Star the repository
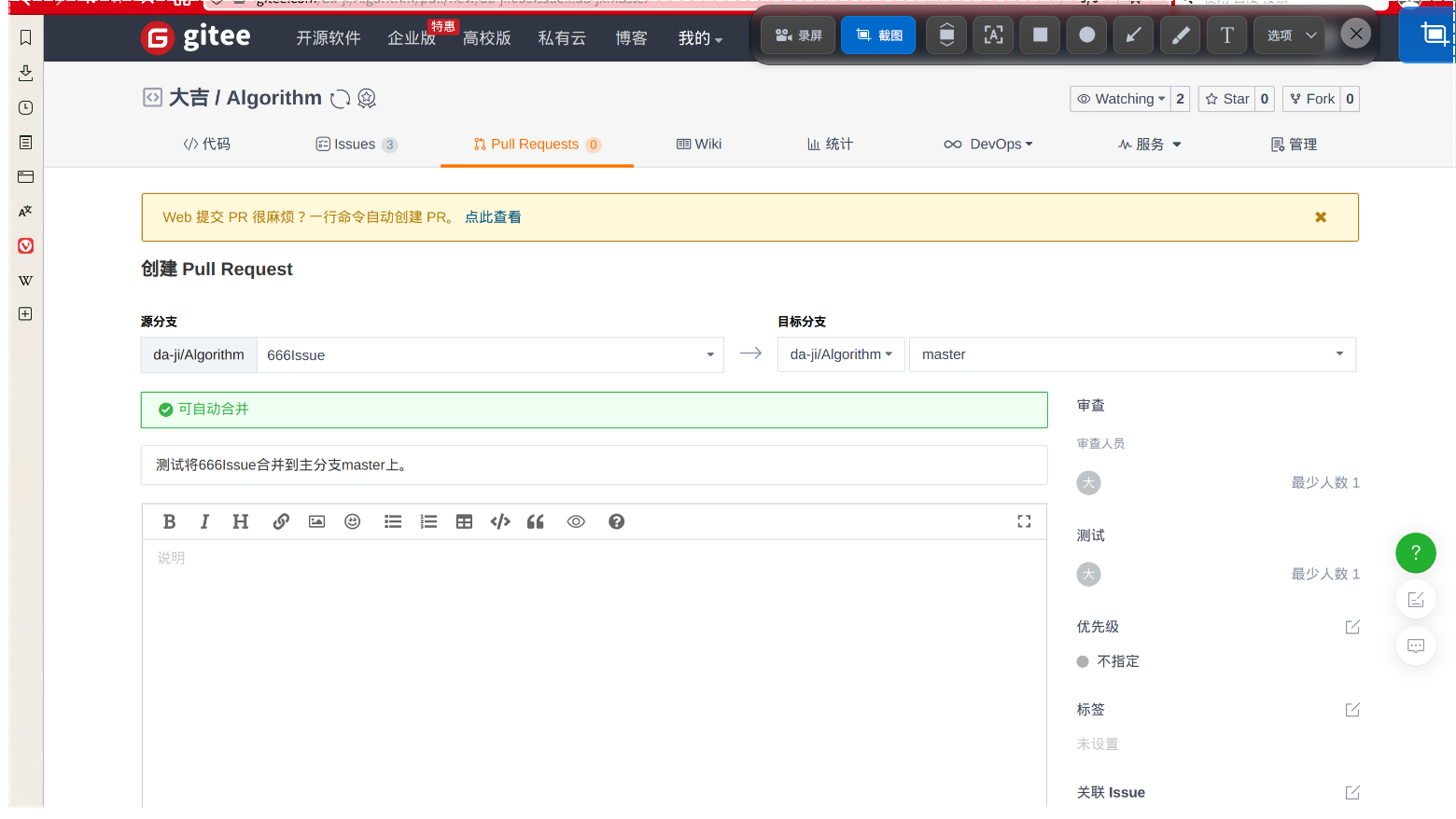Viewport: 1456px width, 819px height. point(1227,99)
